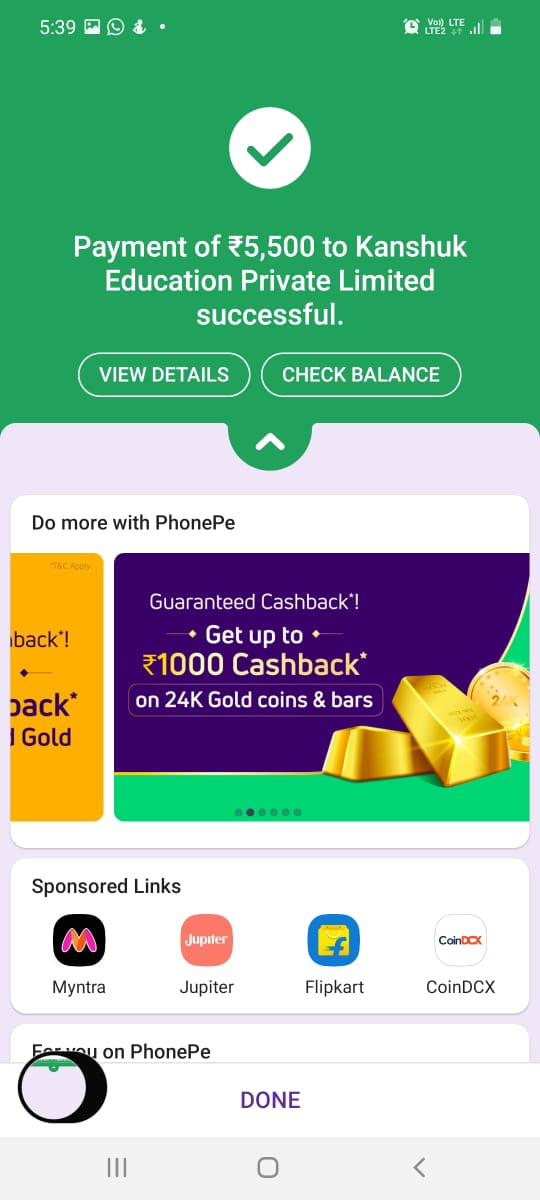Tap the alarm icon in status bar

(x=411, y=27)
